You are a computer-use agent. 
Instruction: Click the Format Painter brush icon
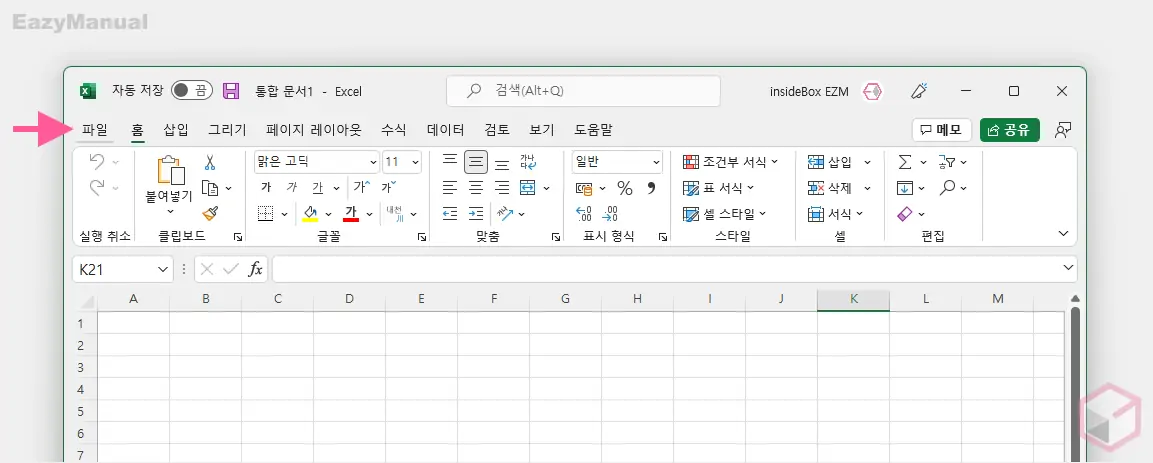(x=210, y=213)
